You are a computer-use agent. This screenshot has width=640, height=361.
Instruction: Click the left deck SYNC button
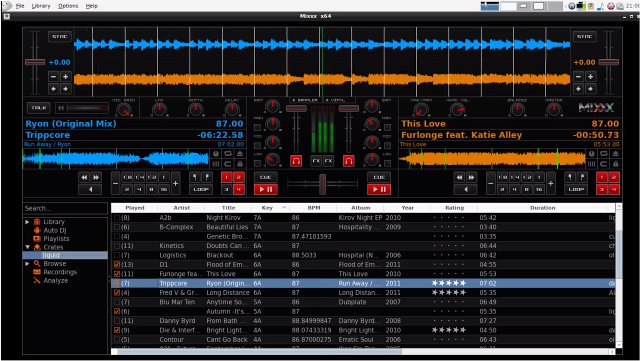click(60, 36)
